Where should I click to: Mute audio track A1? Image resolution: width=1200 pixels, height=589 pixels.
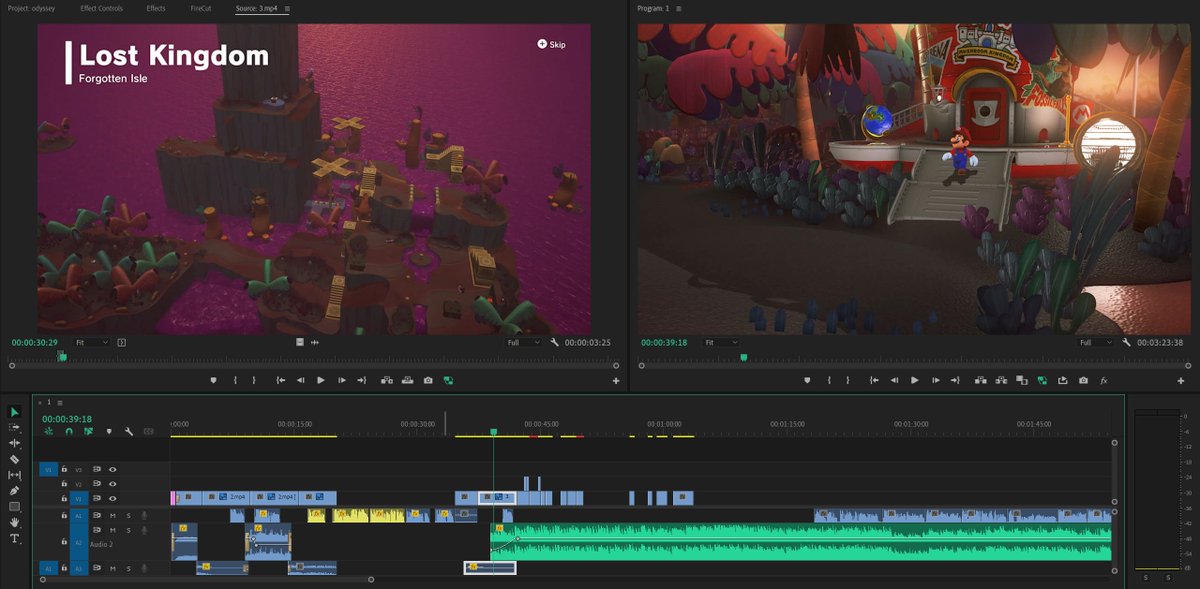click(113, 515)
